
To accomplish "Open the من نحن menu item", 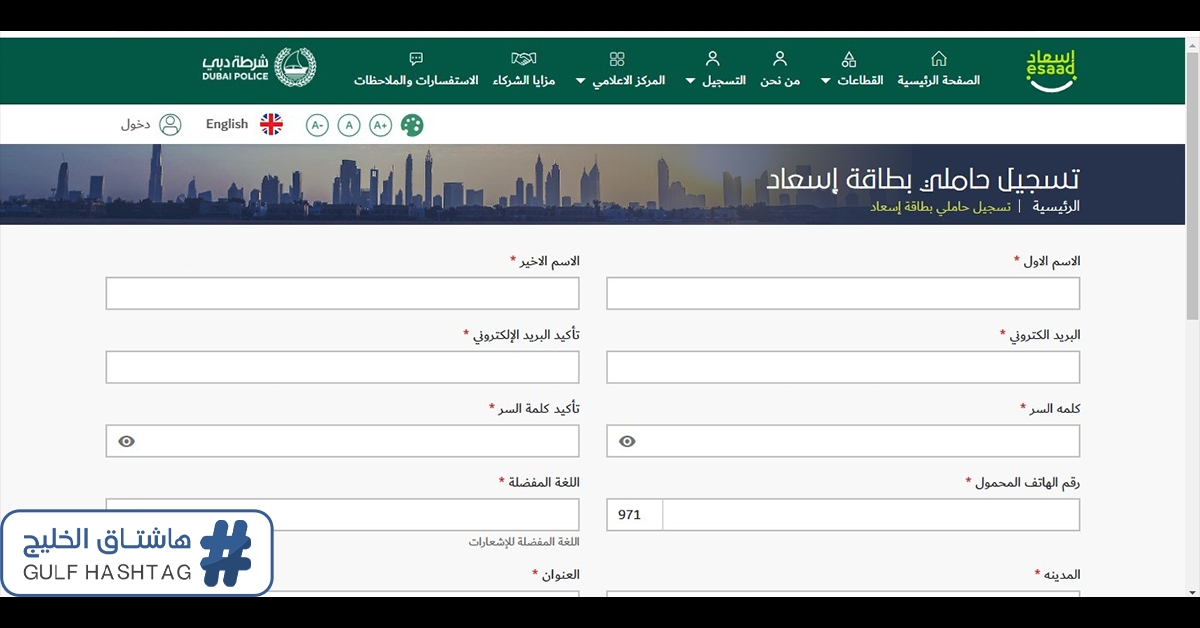I will [x=780, y=69].
